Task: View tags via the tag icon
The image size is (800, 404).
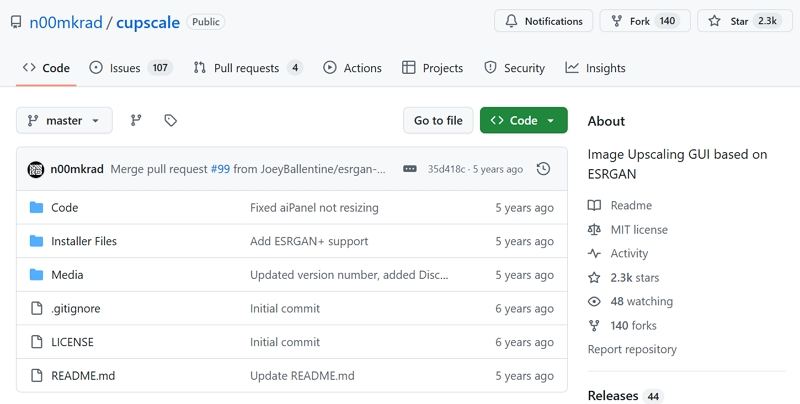Action: [170, 120]
